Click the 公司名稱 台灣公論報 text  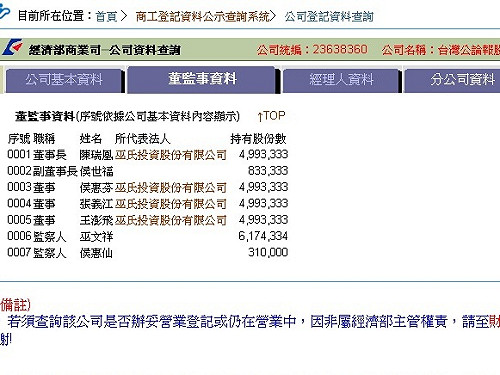[441, 50]
